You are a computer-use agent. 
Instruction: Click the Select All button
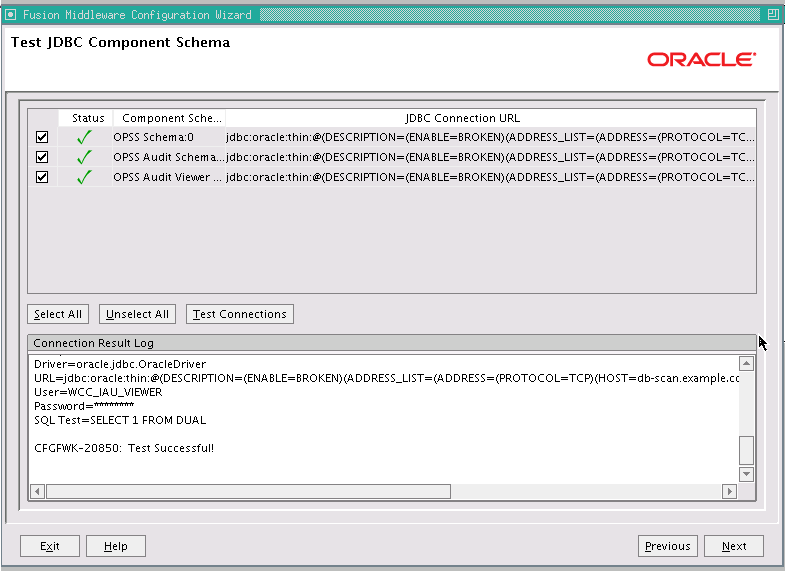click(x=58, y=314)
